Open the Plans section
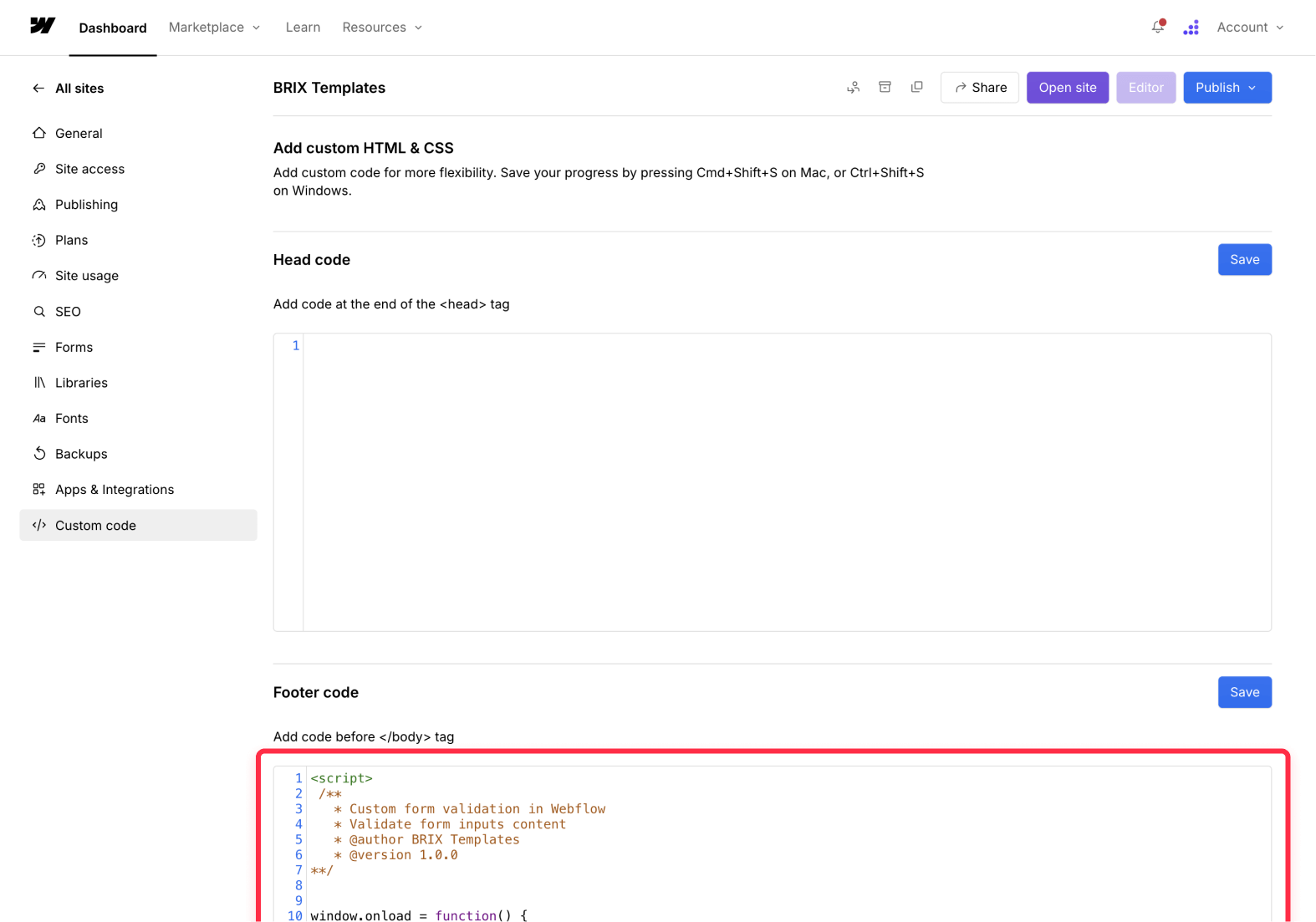The width and height of the screenshot is (1316, 922). (x=138, y=240)
